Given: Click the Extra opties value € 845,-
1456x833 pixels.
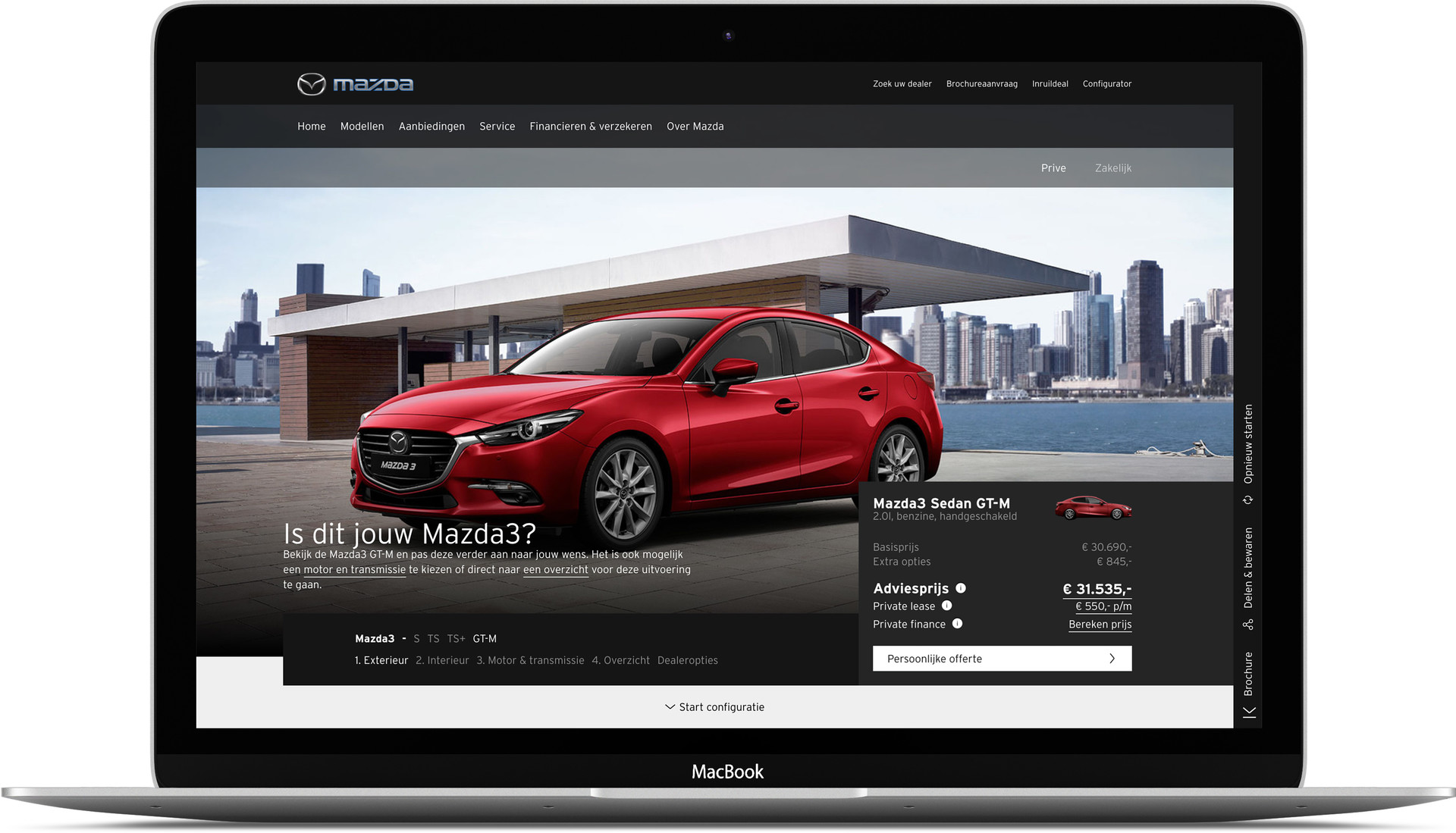Looking at the screenshot, I should coord(1114,562).
